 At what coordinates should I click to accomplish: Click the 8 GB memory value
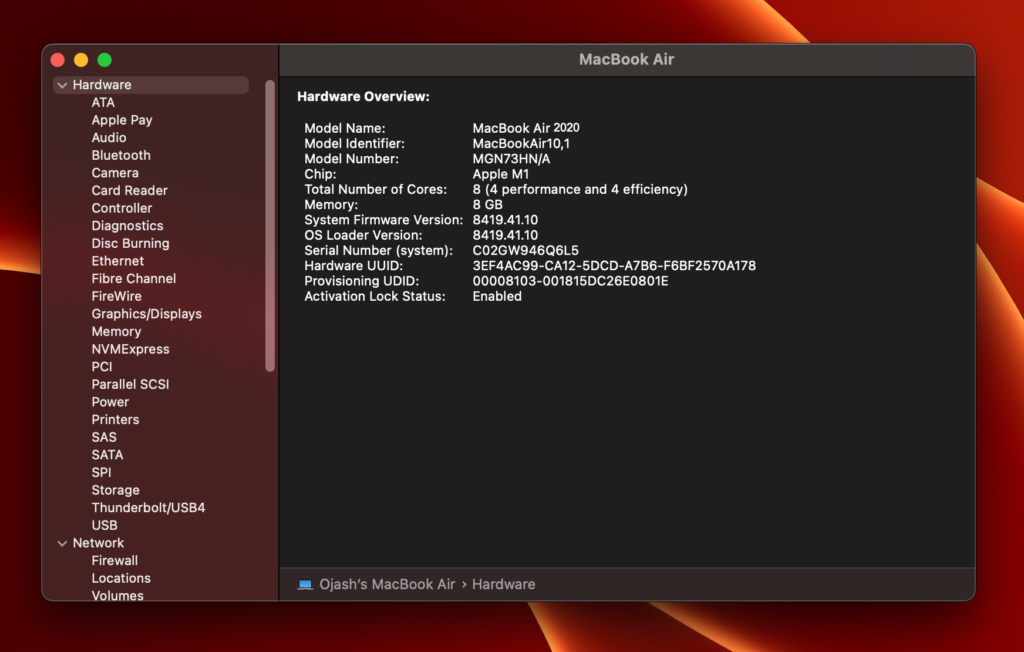tap(488, 204)
